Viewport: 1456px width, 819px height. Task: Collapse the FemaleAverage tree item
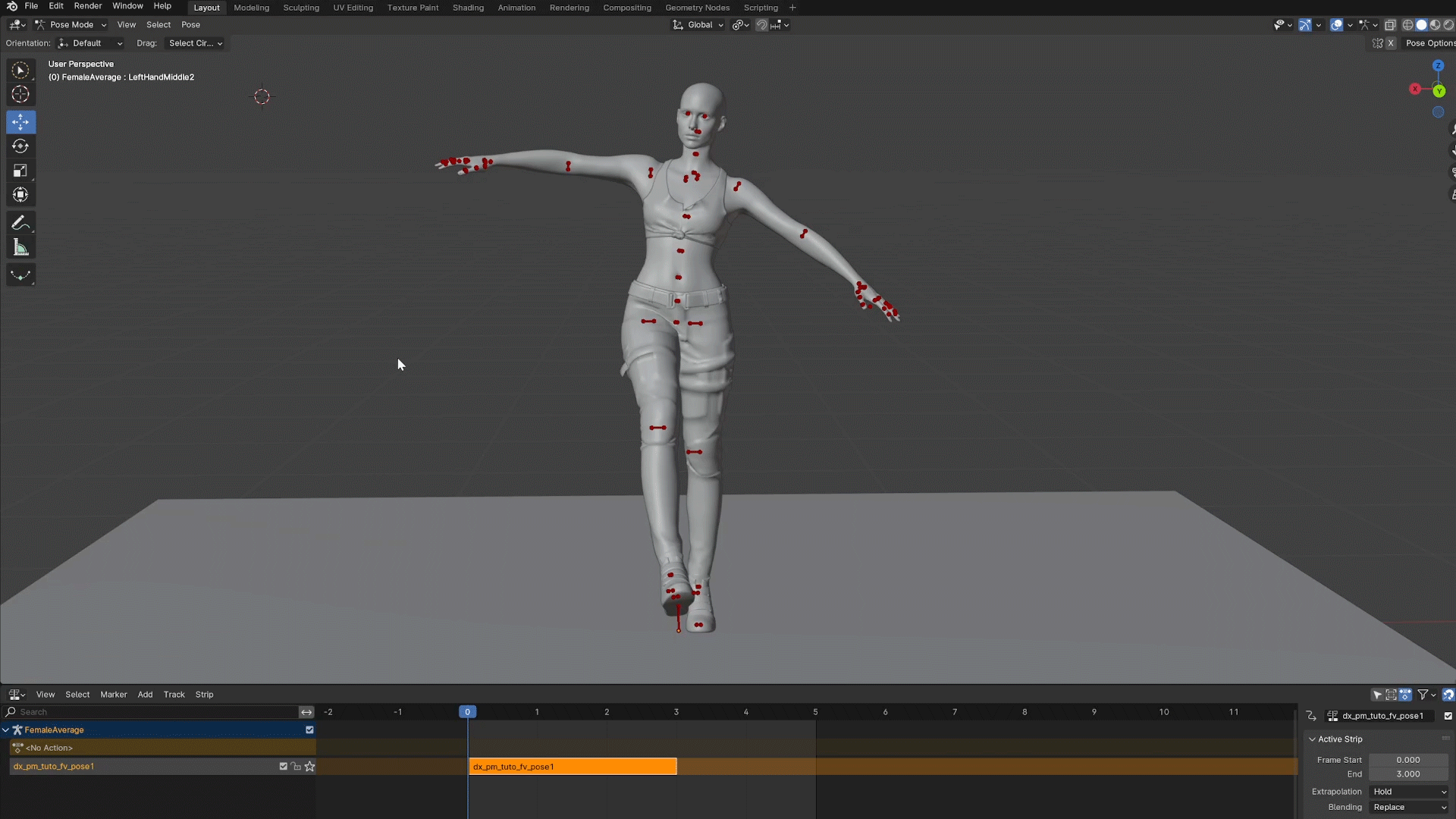pyautogui.click(x=6, y=730)
